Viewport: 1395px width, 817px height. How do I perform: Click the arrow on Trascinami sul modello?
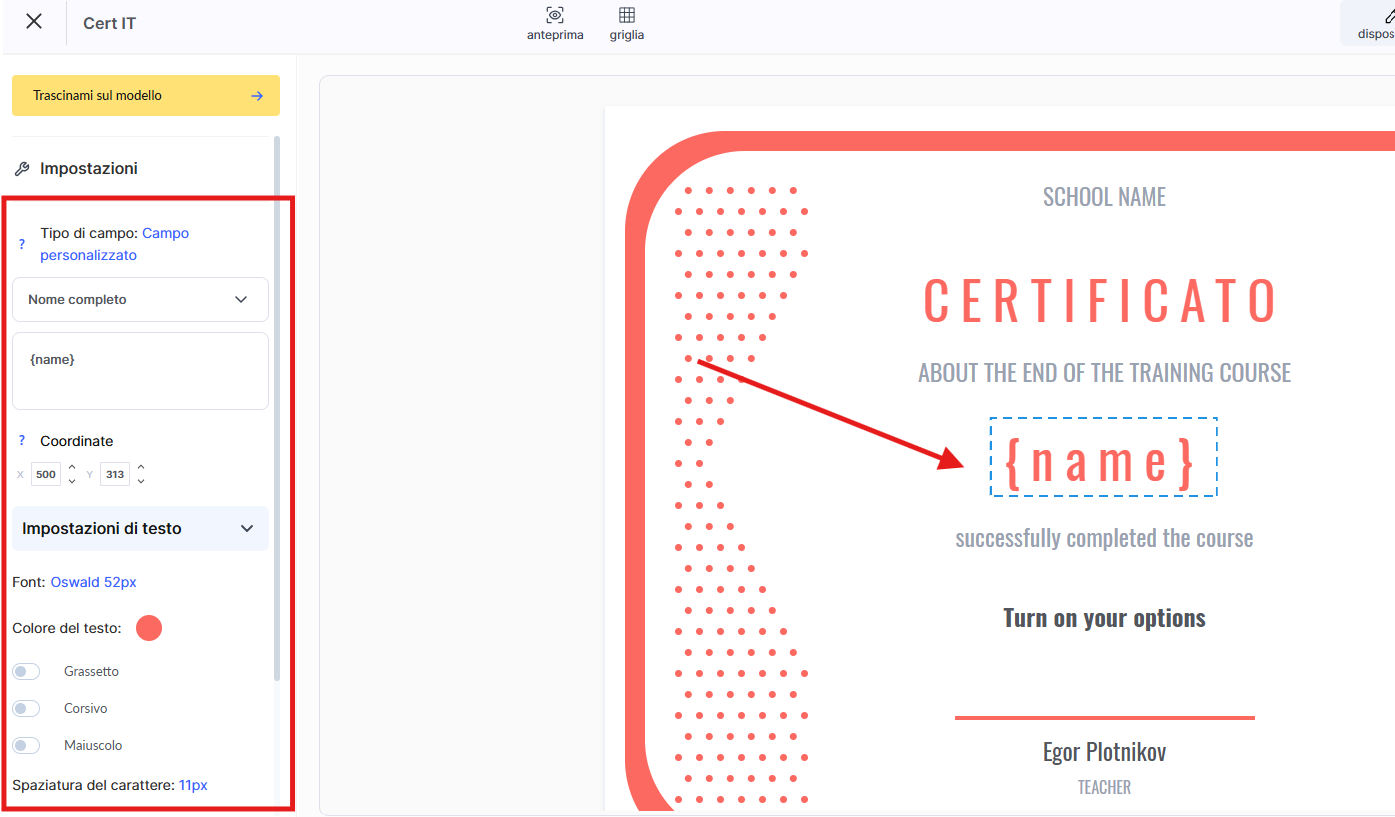click(x=257, y=96)
